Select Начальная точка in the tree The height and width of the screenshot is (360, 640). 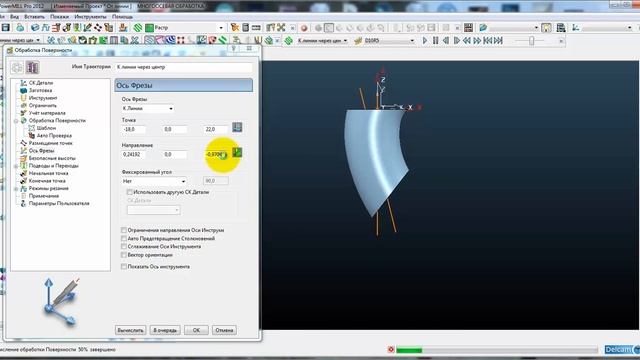pos(48,173)
